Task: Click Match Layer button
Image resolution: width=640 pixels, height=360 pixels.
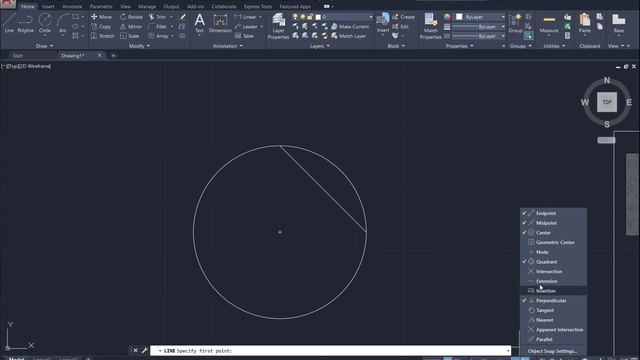Action: [348, 36]
